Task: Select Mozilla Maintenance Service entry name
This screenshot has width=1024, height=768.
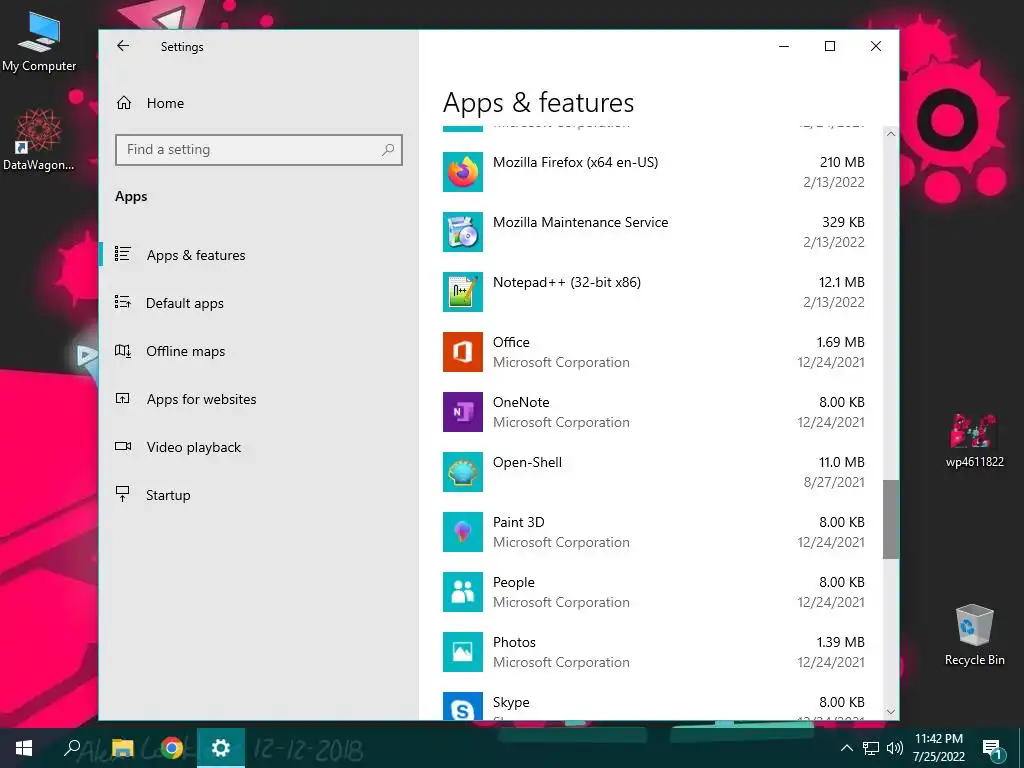Action: point(581,222)
